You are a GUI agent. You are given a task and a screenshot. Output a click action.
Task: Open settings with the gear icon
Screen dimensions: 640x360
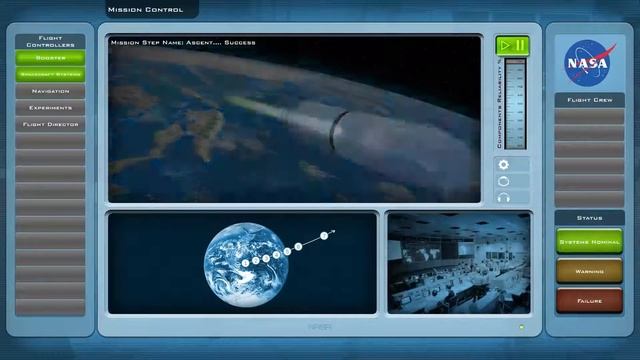pyautogui.click(x=504, y=164)
